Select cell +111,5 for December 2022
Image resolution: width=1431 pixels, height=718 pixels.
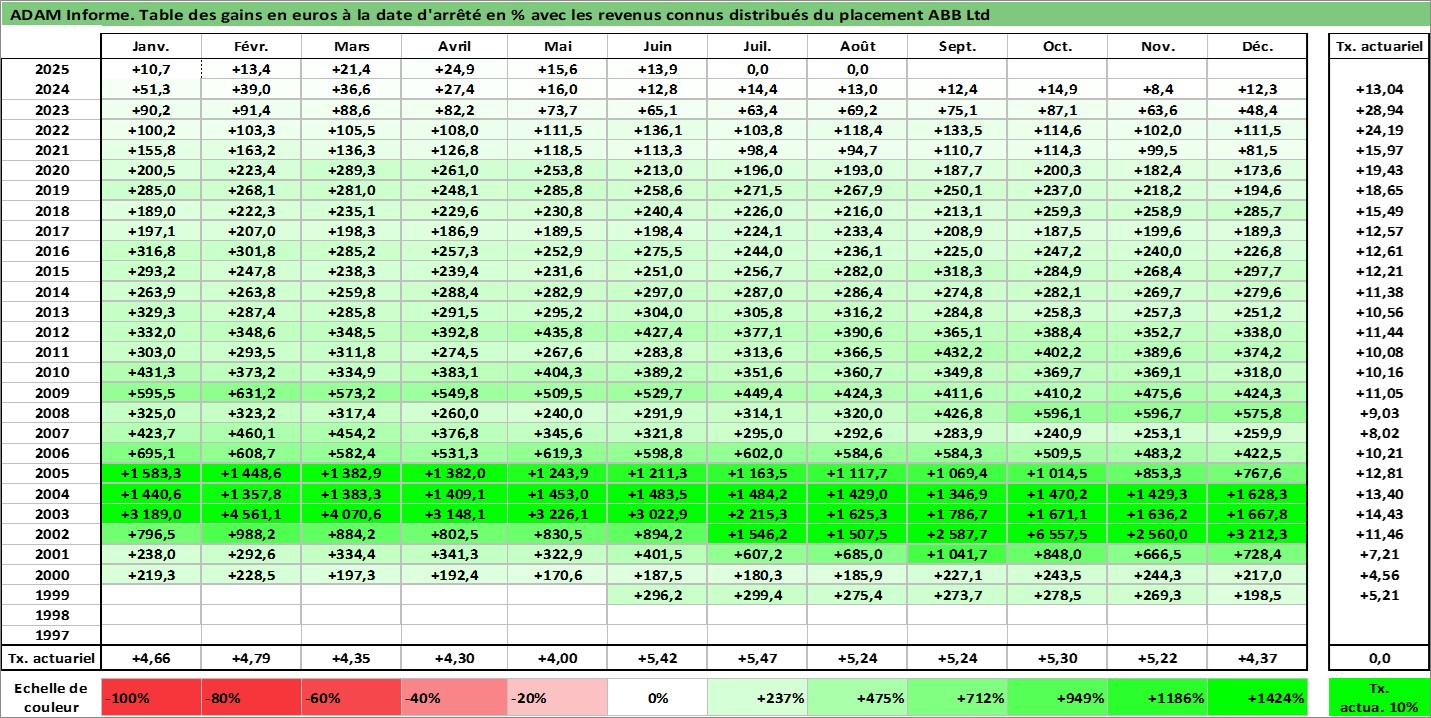(1257, 129)
